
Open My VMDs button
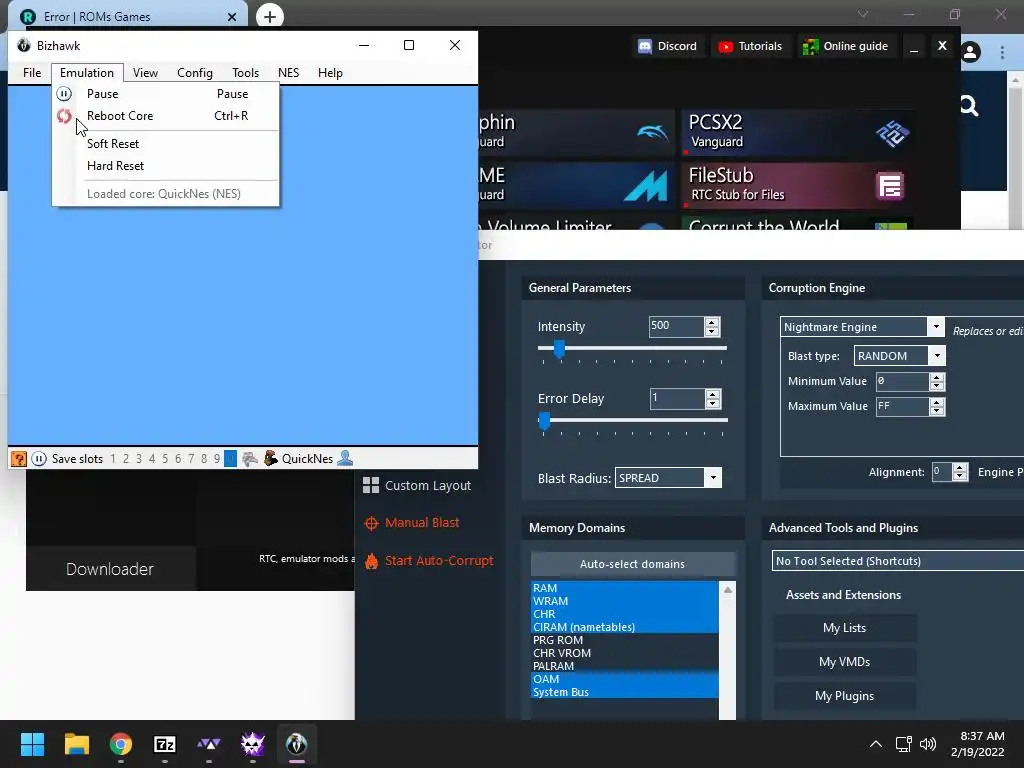coord(844,662)
